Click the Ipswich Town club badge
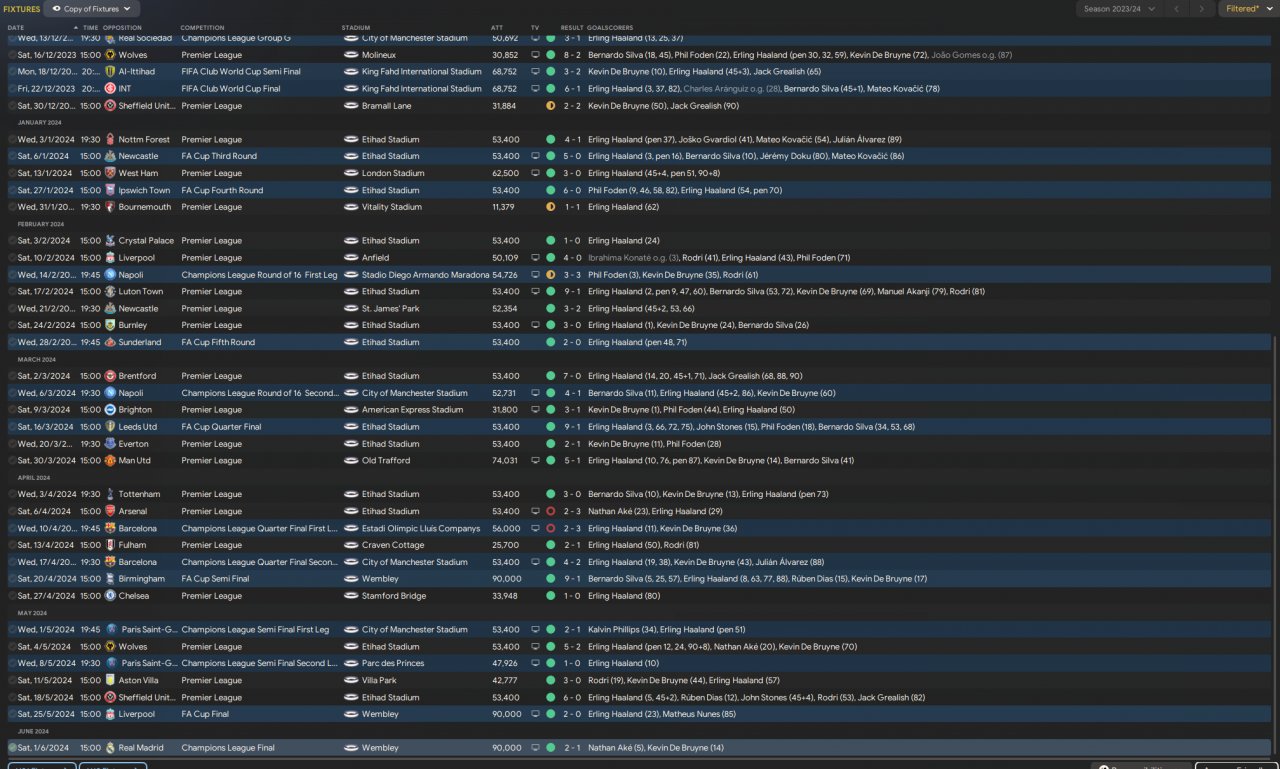The height and width of the screenshot is (769, 1280). [x=110, y=190]
